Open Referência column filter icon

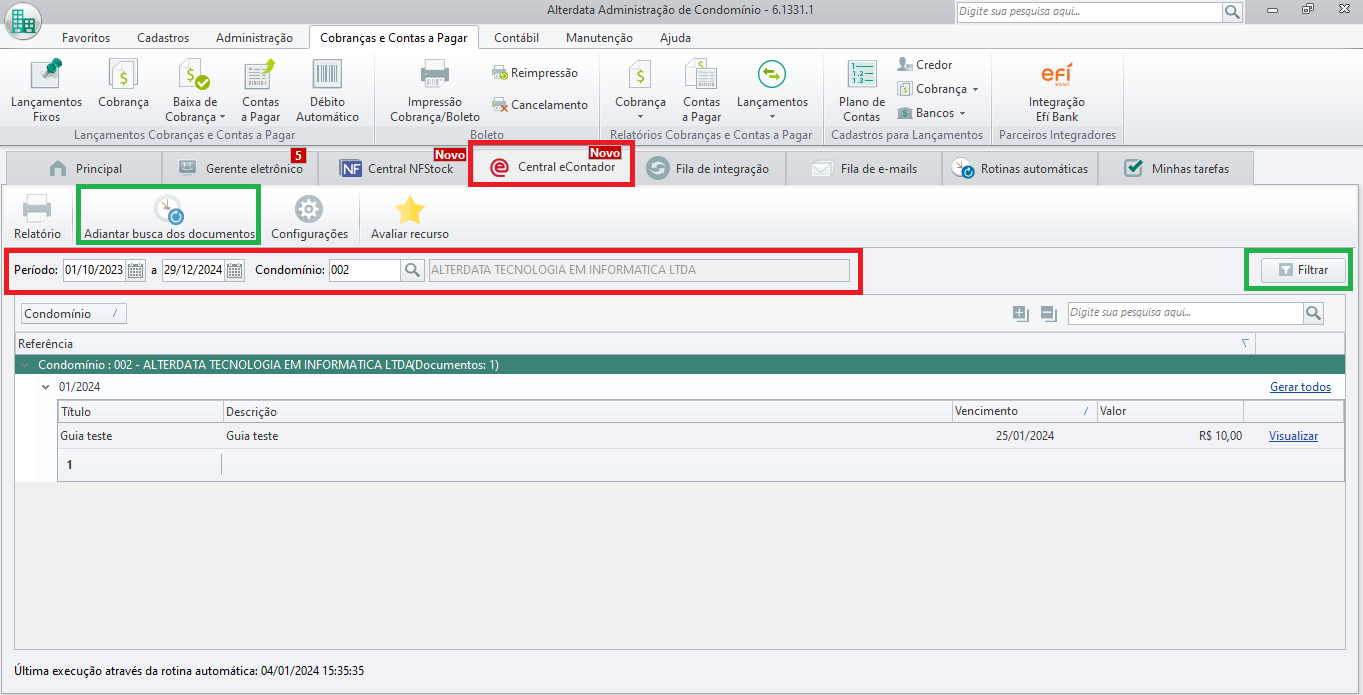point(1245,343)
